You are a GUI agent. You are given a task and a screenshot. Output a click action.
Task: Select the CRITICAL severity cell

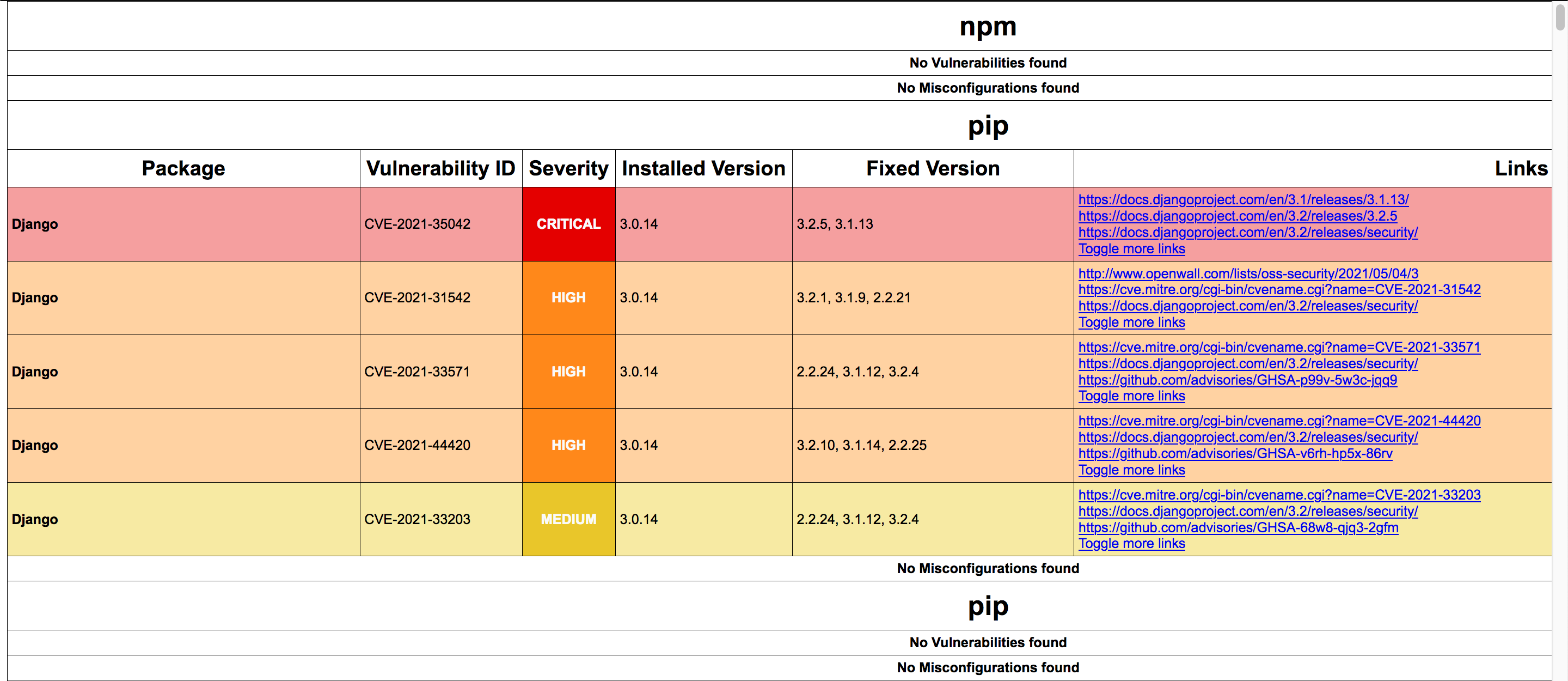click(x=568, y=223)
